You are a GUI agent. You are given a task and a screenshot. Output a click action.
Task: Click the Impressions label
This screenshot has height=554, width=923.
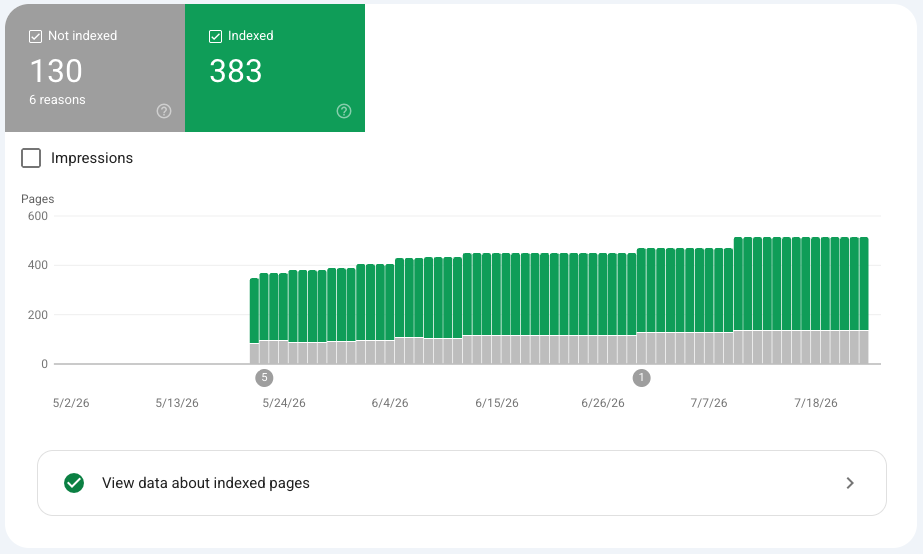click(92, 158)
